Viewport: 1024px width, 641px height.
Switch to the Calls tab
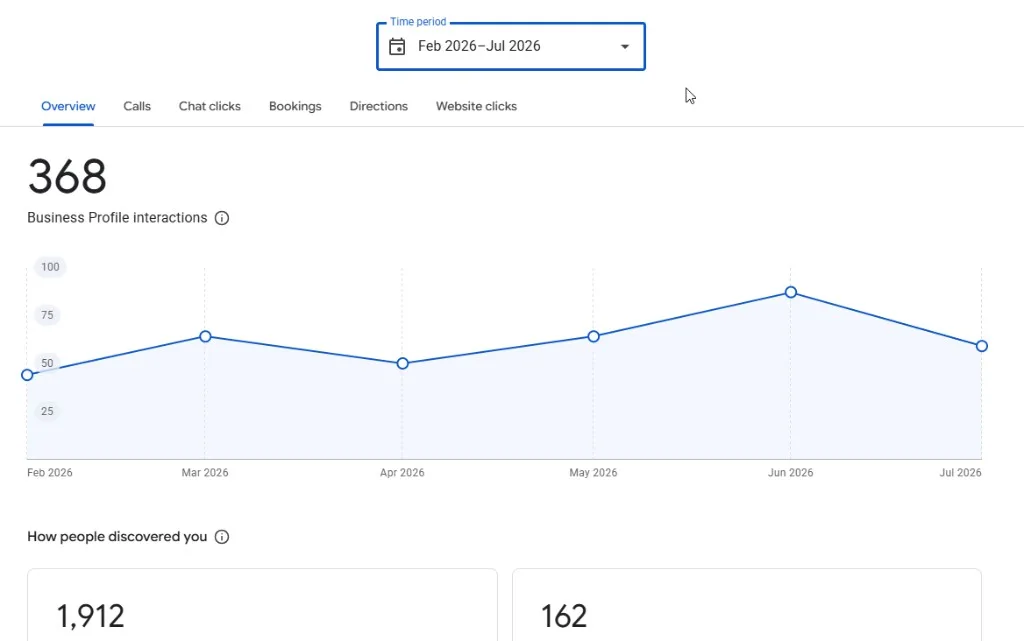[137, 106]
